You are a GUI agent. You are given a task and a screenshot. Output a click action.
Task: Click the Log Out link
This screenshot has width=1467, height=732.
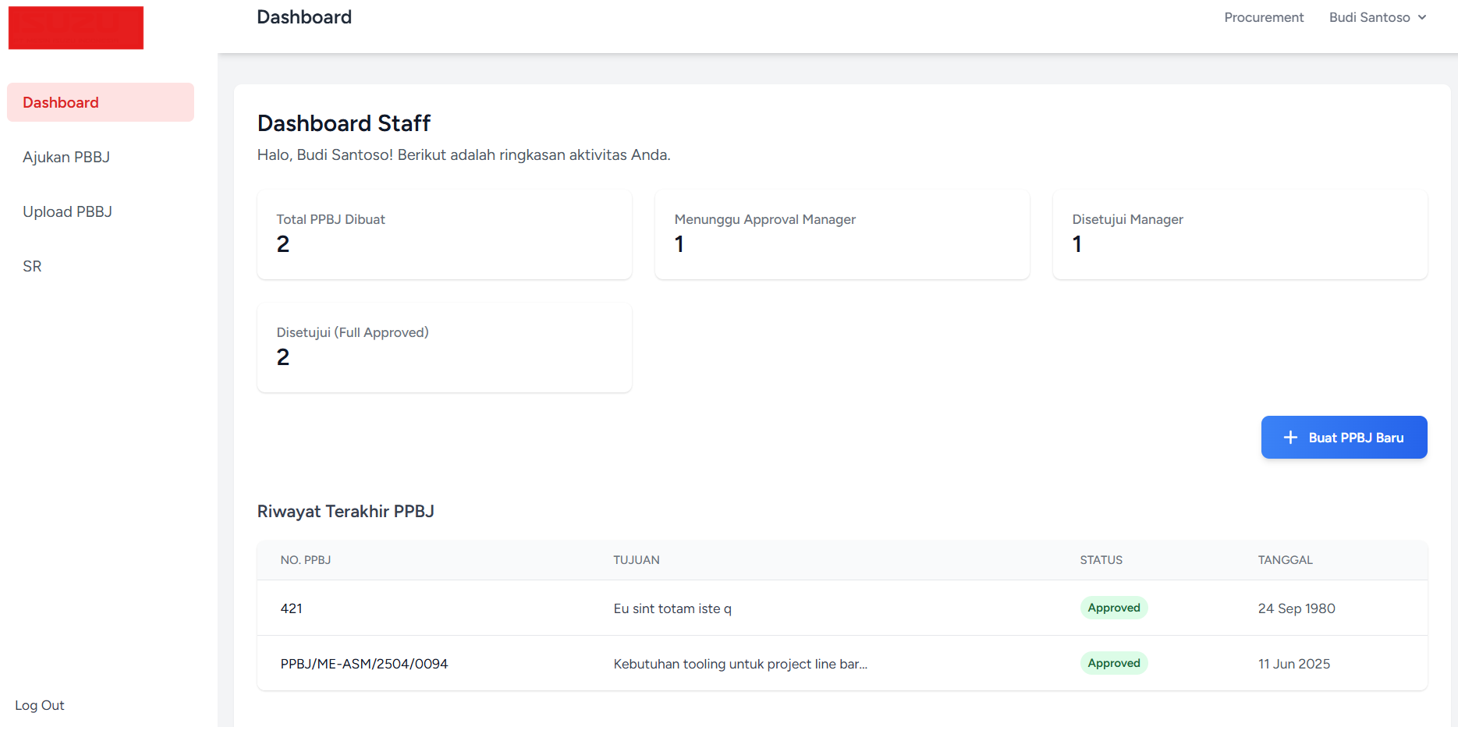pos(40,705)
